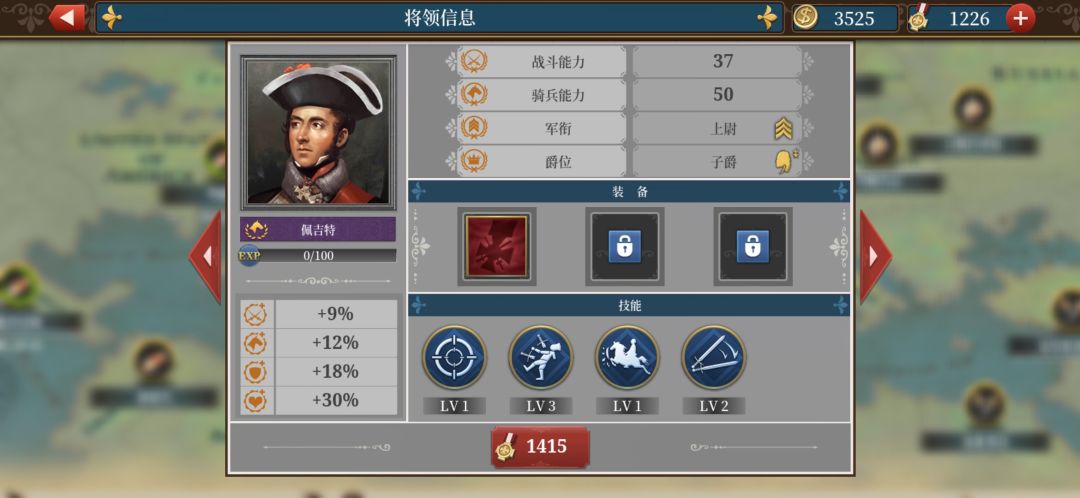The height and width of the screenshot is (498, 1080).
Task: Select the sword slash skill icon LV2
Action: click(x=714, y=357)
